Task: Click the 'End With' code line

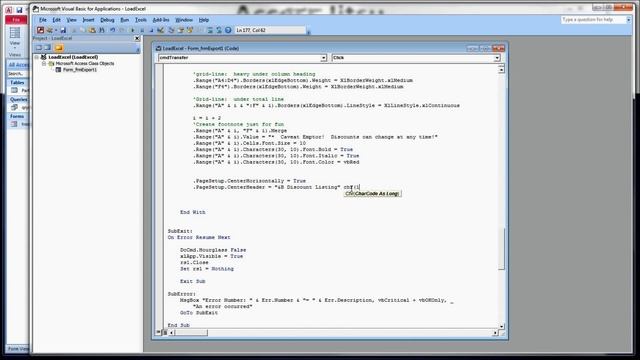Action: 193,212
